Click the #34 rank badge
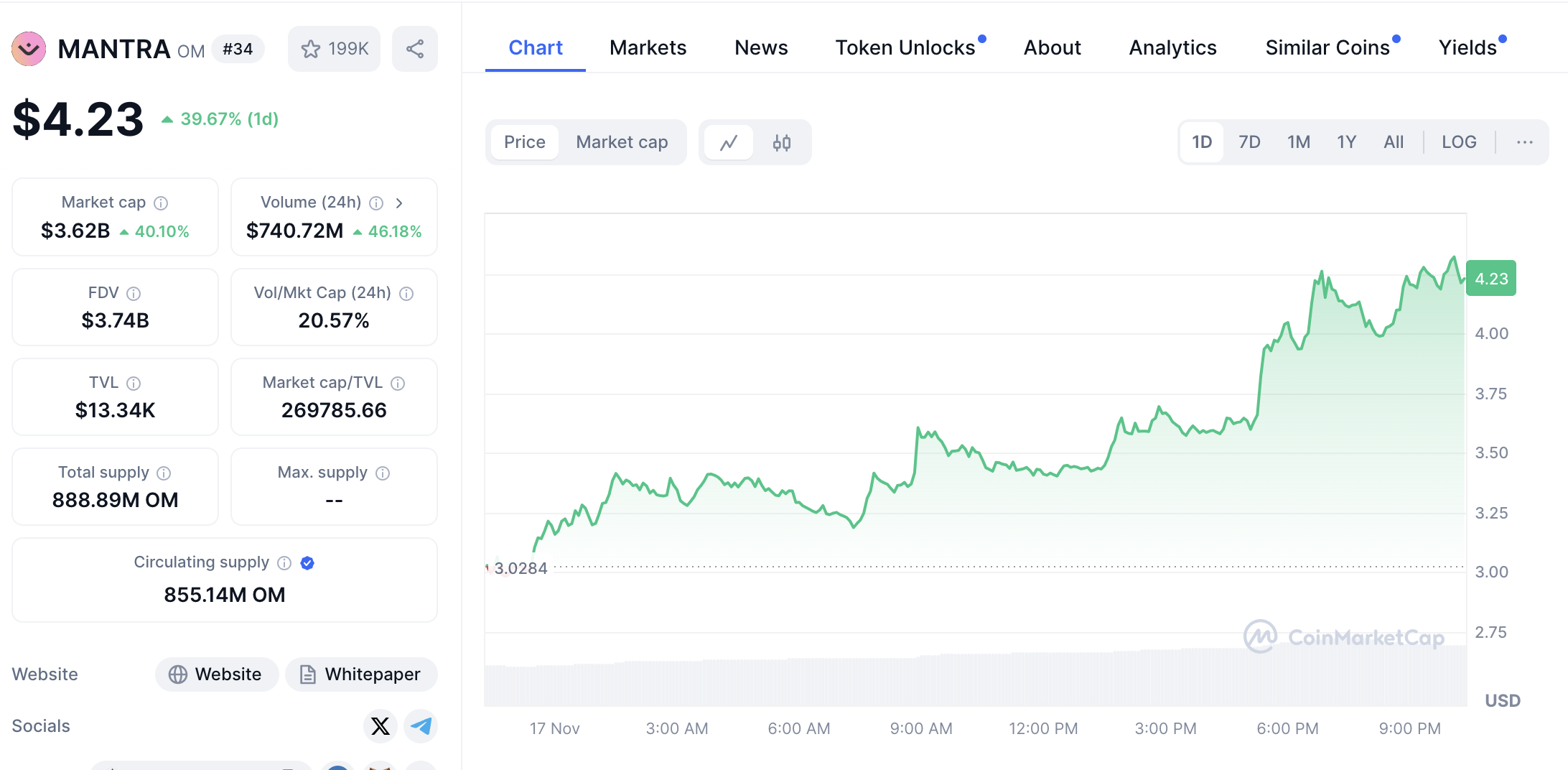Image resolution: width=1568 pixels, height=770 pixels. tap(238, 49)
